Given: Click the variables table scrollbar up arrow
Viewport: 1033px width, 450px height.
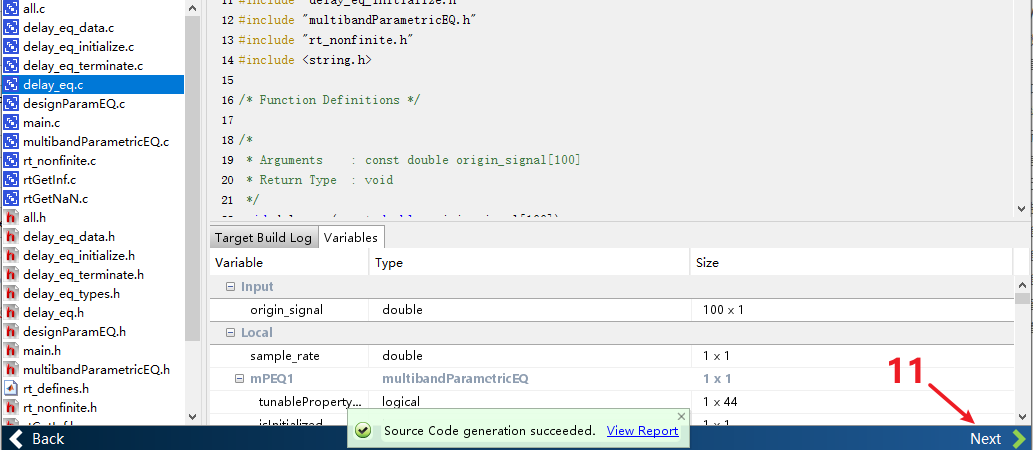Looking at the screenshot, I should pos(1022,285).
